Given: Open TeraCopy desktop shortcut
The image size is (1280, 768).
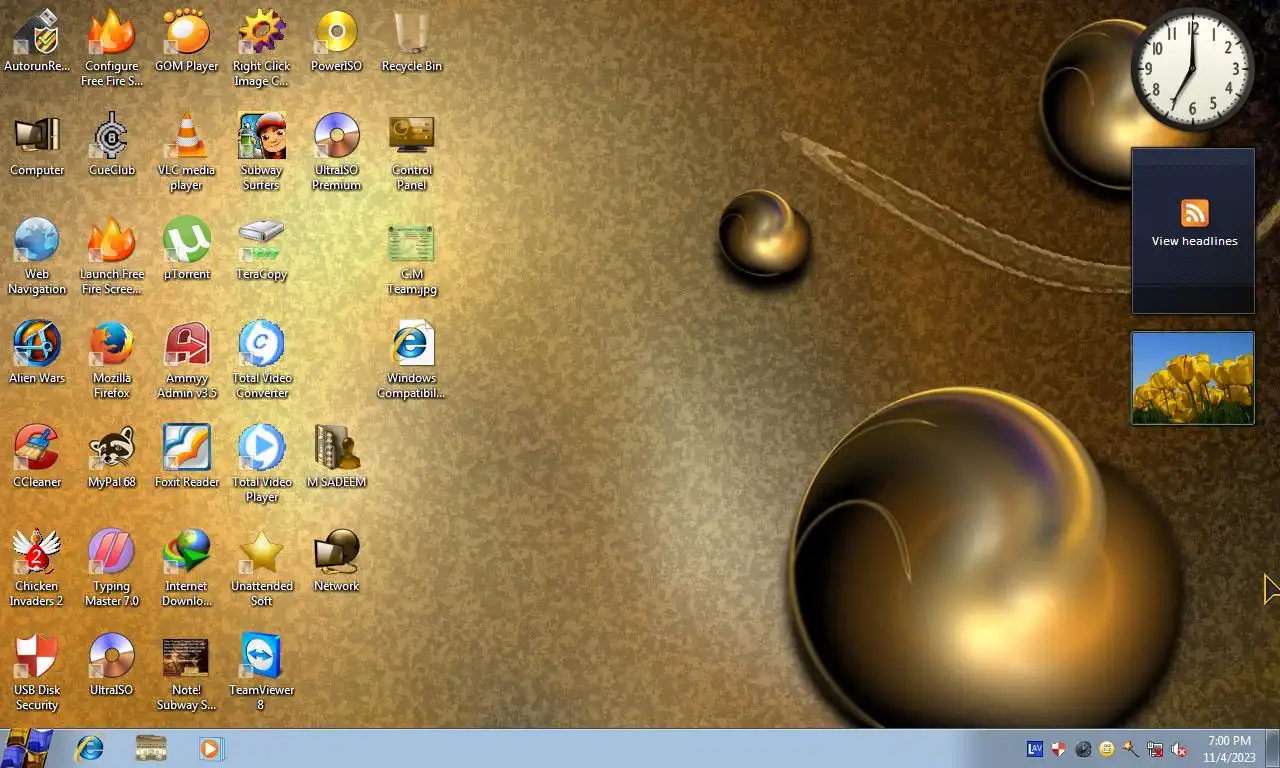Looking at the screenshot, I should [x=262, y=249].
